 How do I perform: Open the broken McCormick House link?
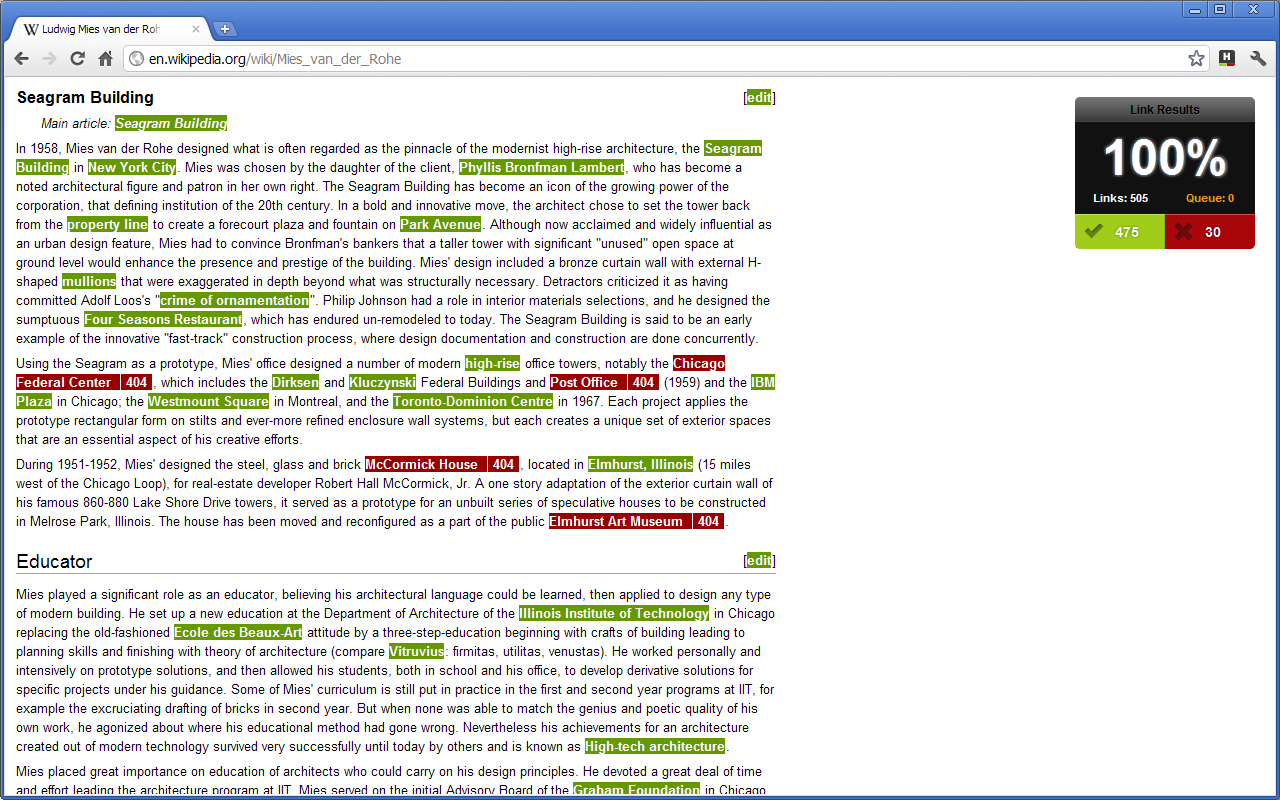point(441,464)
